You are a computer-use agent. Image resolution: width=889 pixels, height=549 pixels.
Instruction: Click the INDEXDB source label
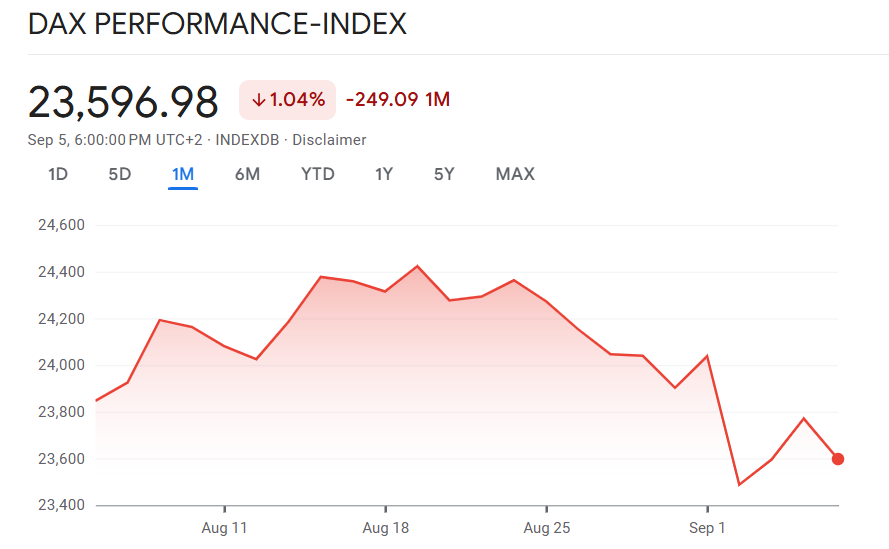249,140
